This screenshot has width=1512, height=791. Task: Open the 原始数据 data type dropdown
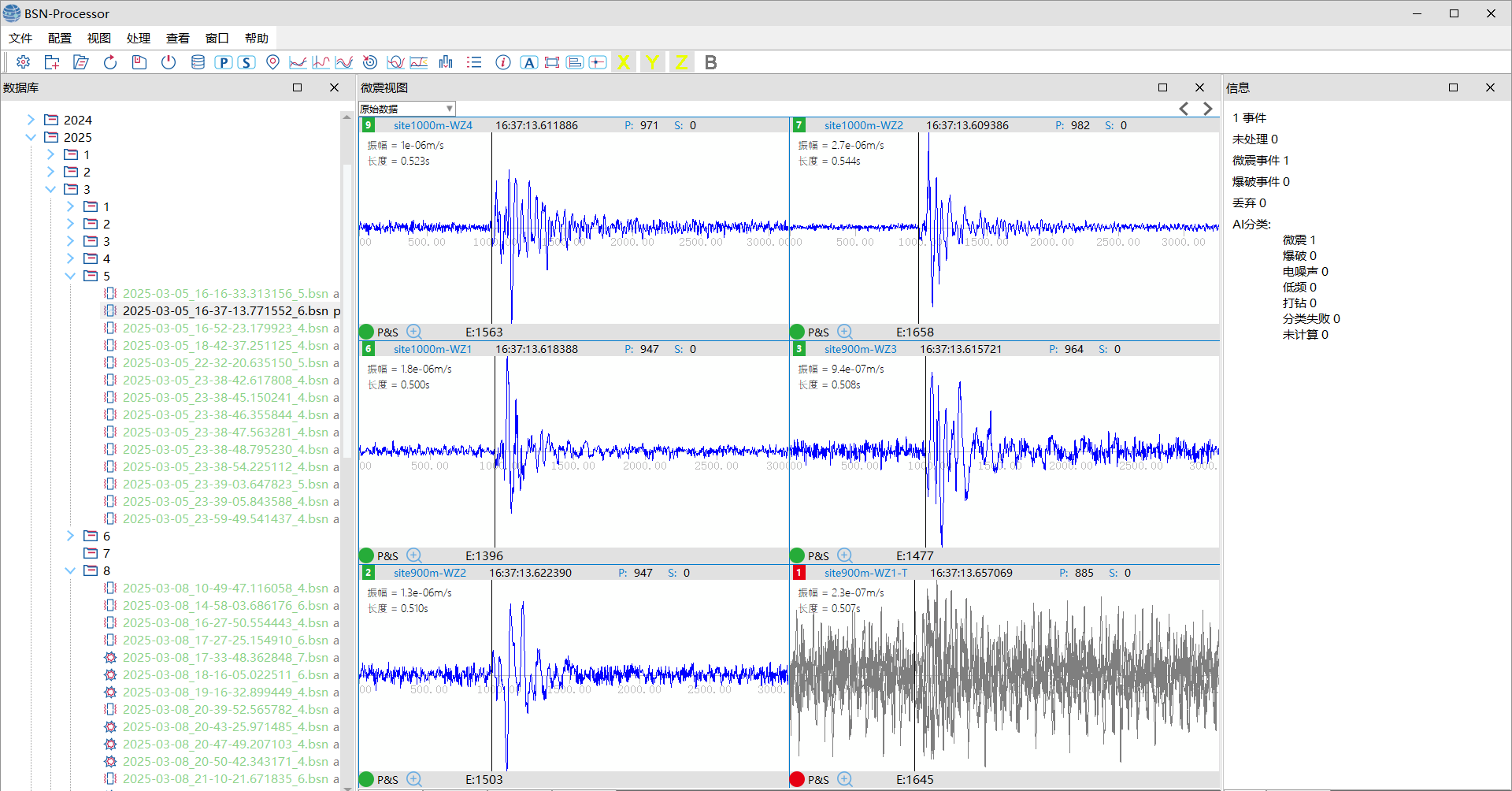pos(407,109)
